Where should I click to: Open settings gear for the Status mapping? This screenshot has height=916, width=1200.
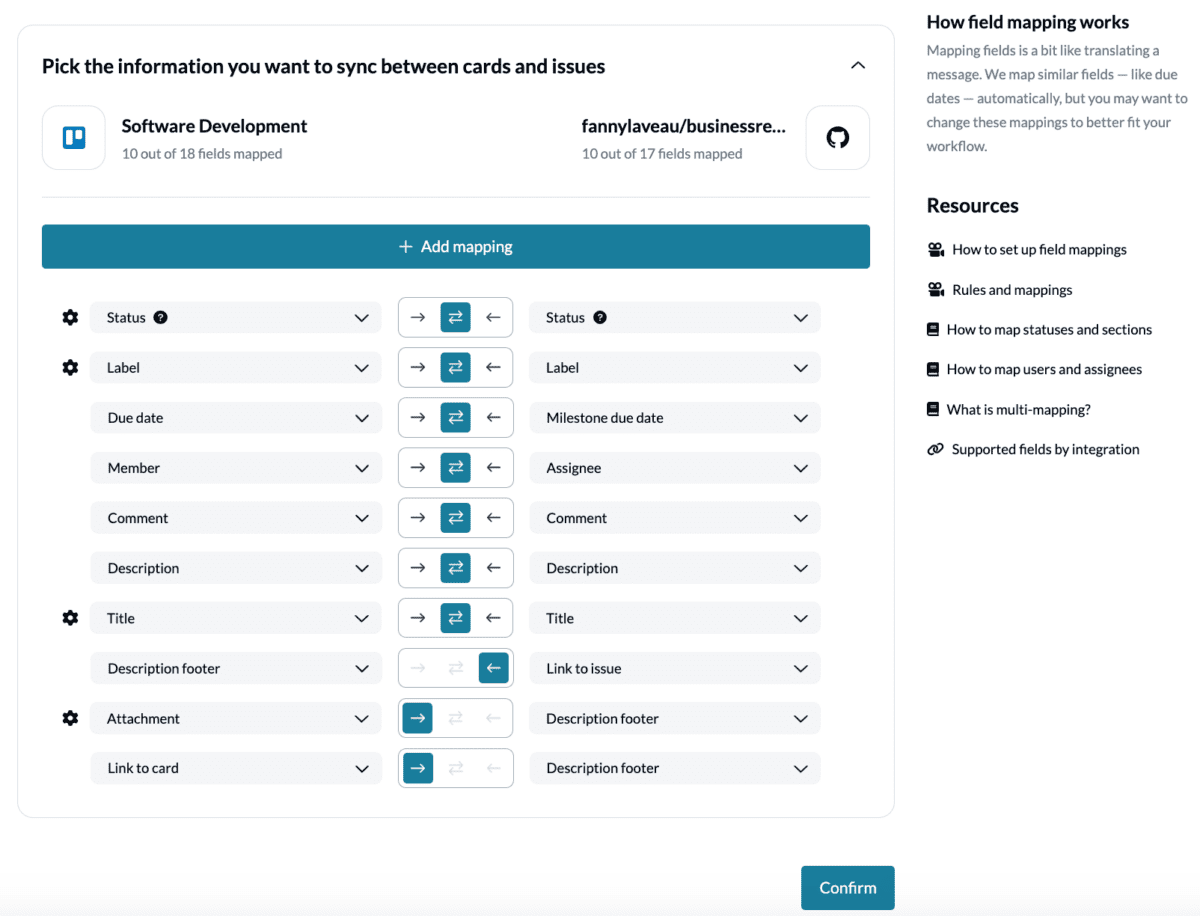click(x=70, y=318)
